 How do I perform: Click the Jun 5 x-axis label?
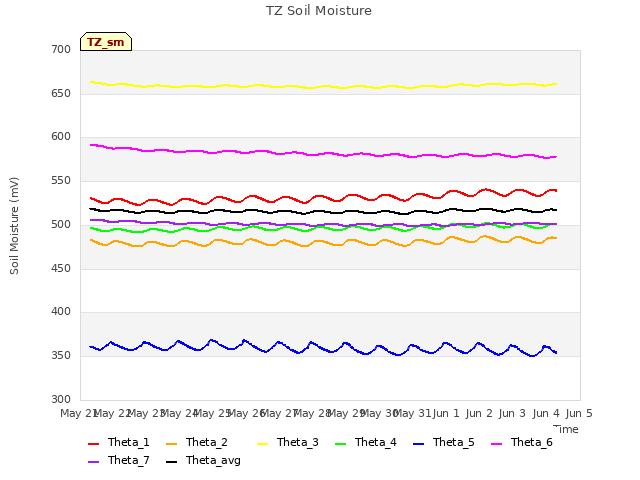click(x=579, y=413)
